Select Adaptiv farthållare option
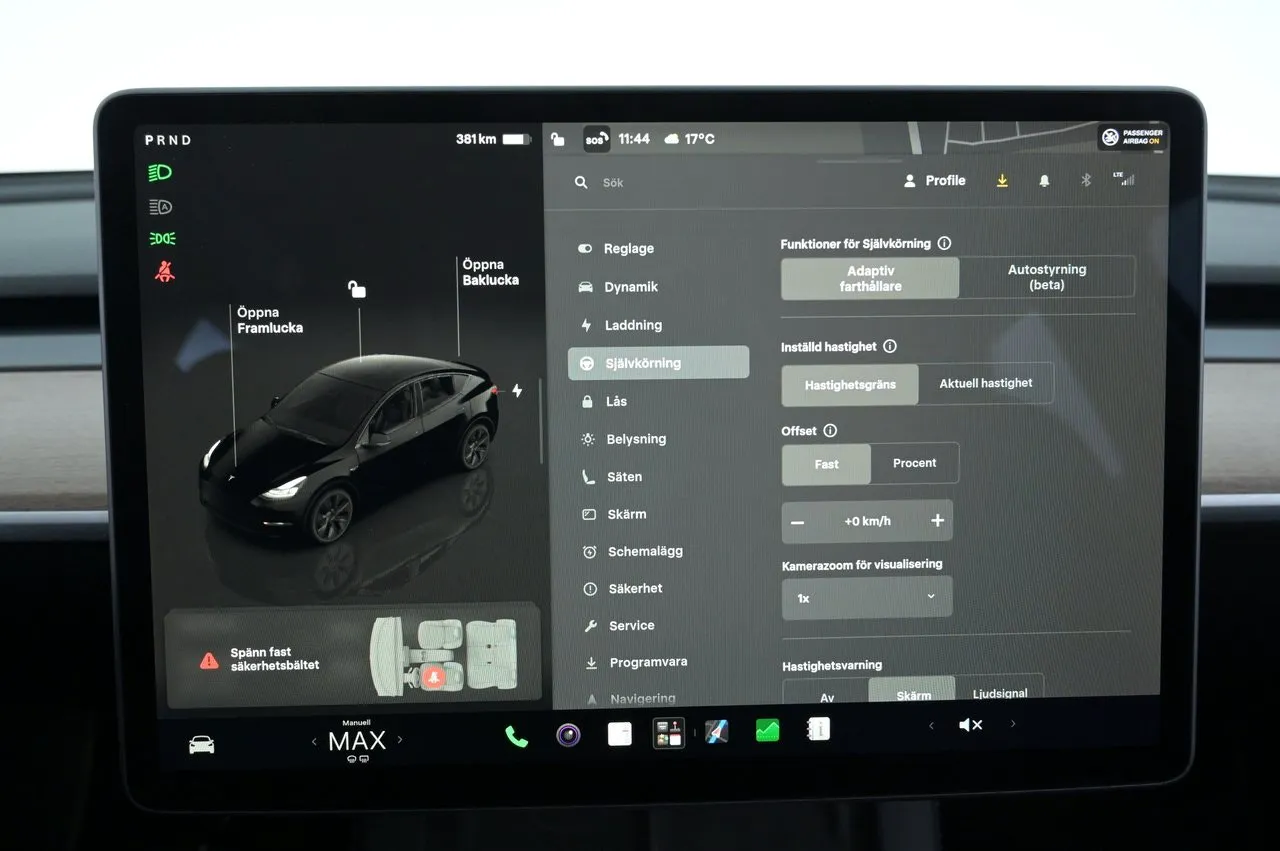The image size is (1280, 851). point(870,278)
